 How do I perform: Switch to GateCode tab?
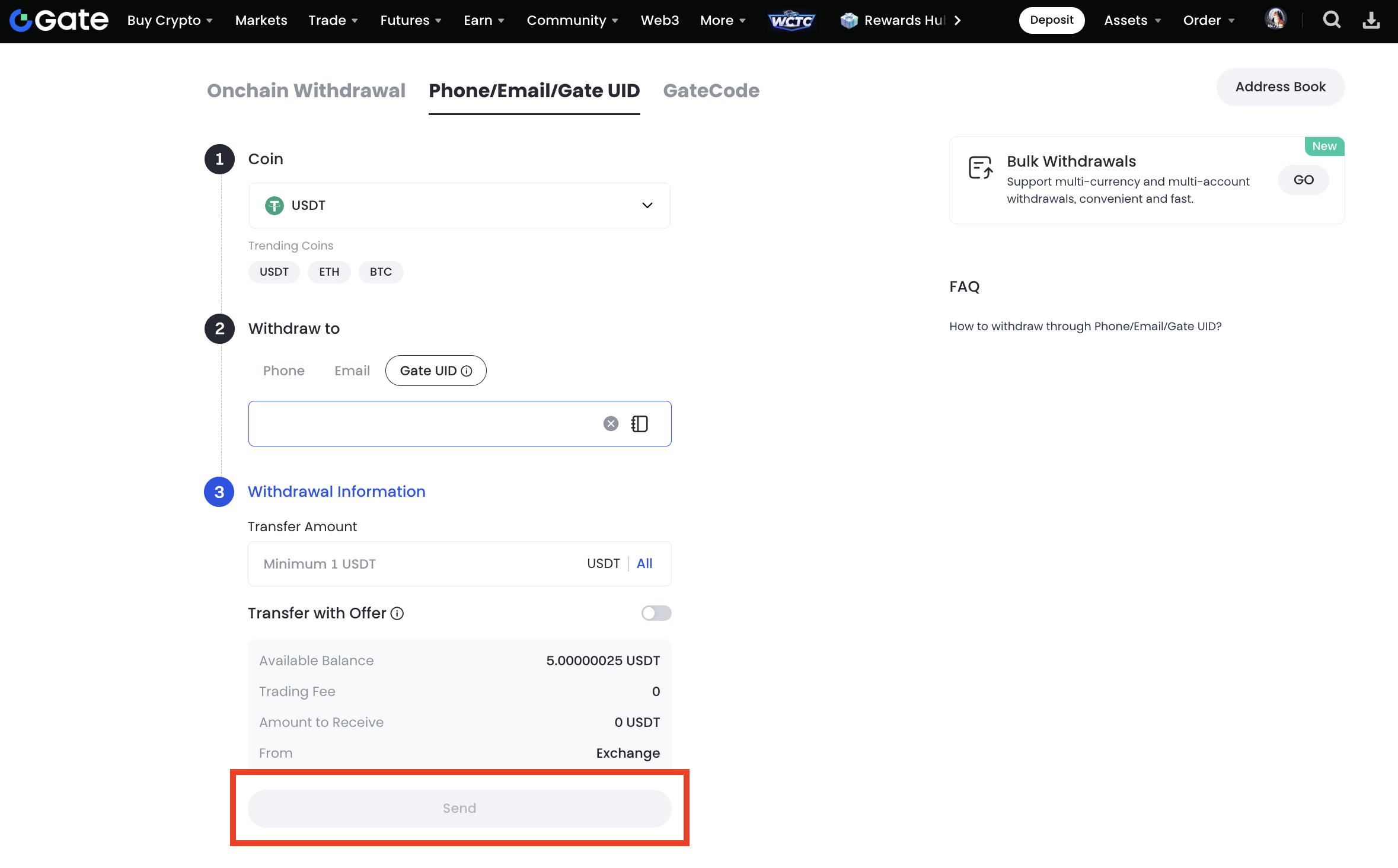coord(711,91)
